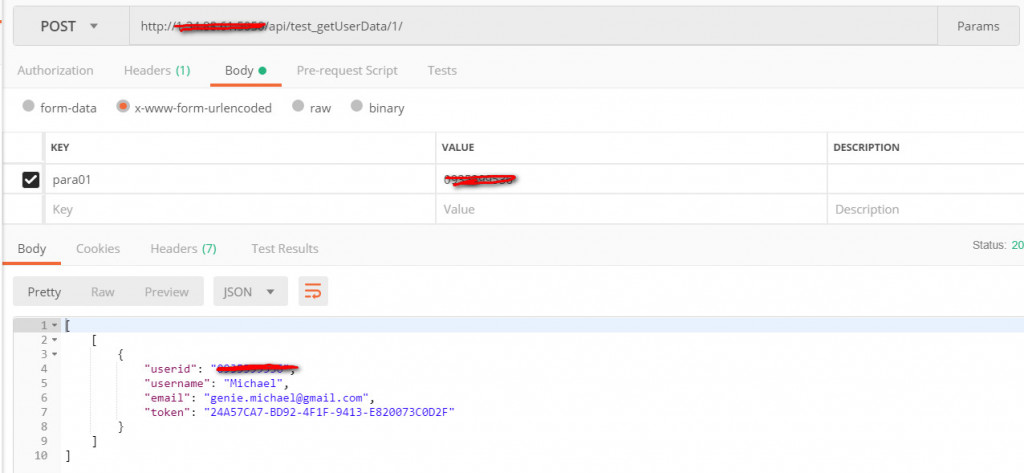Click the "email" key in response
The height and width of the screenshot is (473, 1024).
[167, 397]
